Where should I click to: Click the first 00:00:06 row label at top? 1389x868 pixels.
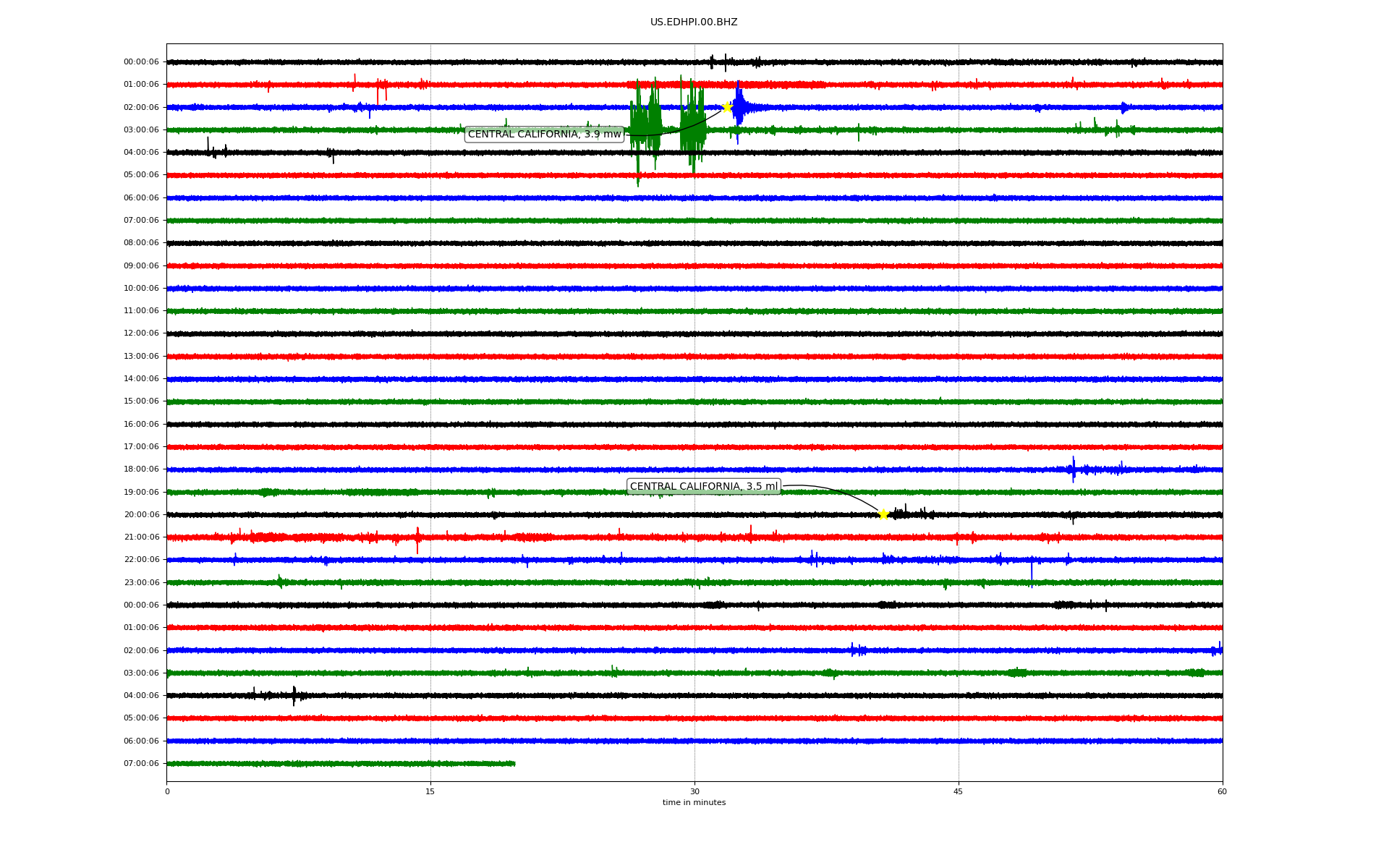click(x=141, y=62)
